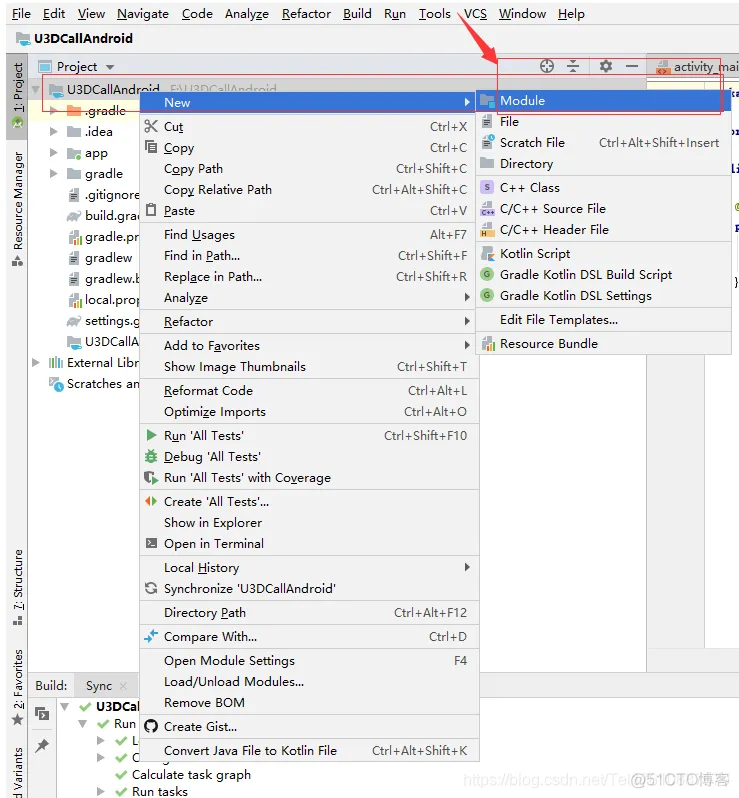
Task: Click the Create 'All Tests' icon
Action: click(151, 501)
